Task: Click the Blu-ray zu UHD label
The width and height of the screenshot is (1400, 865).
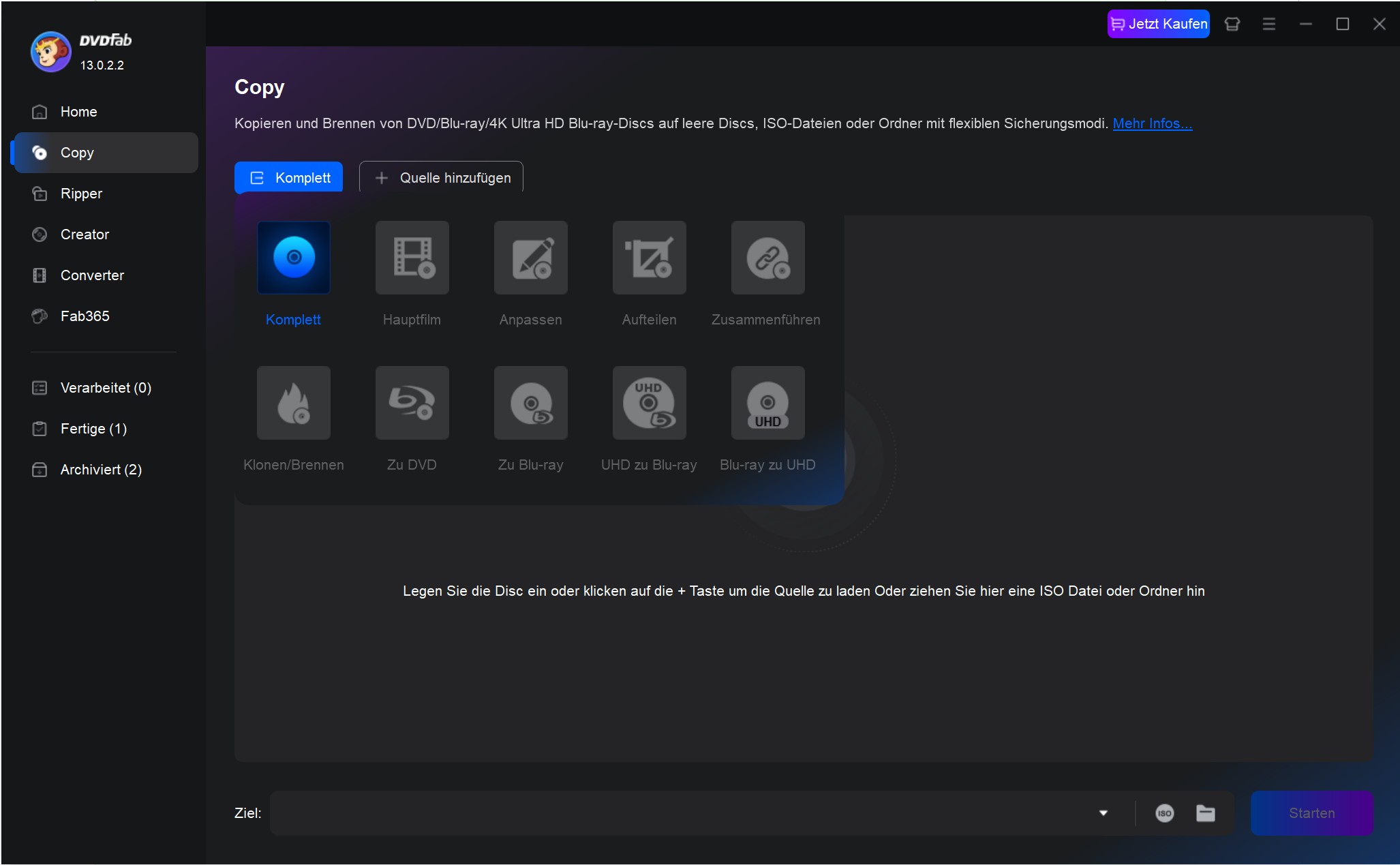Action: (767, 465)
